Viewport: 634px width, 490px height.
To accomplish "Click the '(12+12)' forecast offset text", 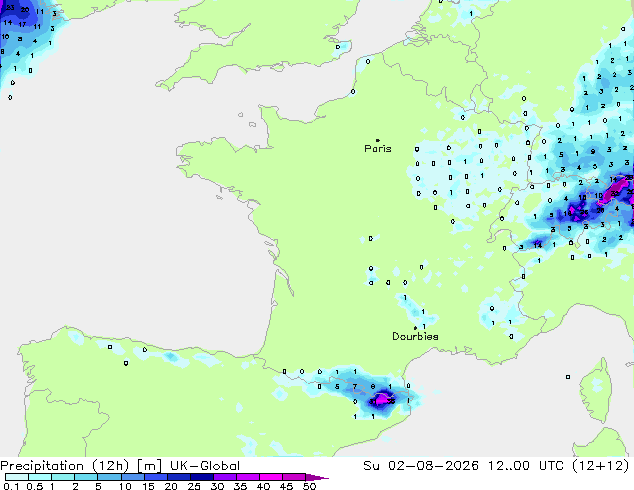I will click(601, 466).
